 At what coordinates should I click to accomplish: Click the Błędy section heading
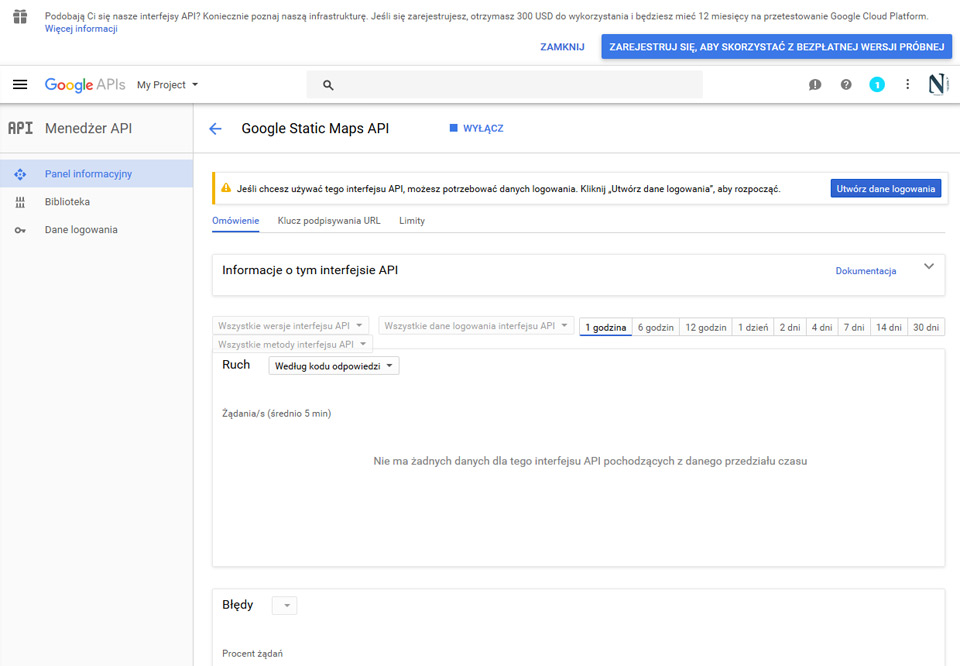(x=238, y=605)
